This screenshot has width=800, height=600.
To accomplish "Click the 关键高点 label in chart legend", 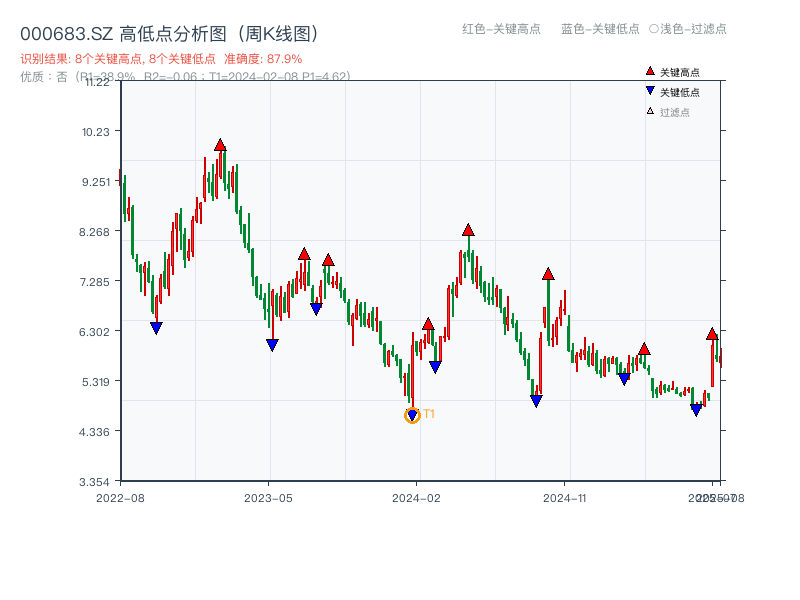I will click(x=680, y=72).
